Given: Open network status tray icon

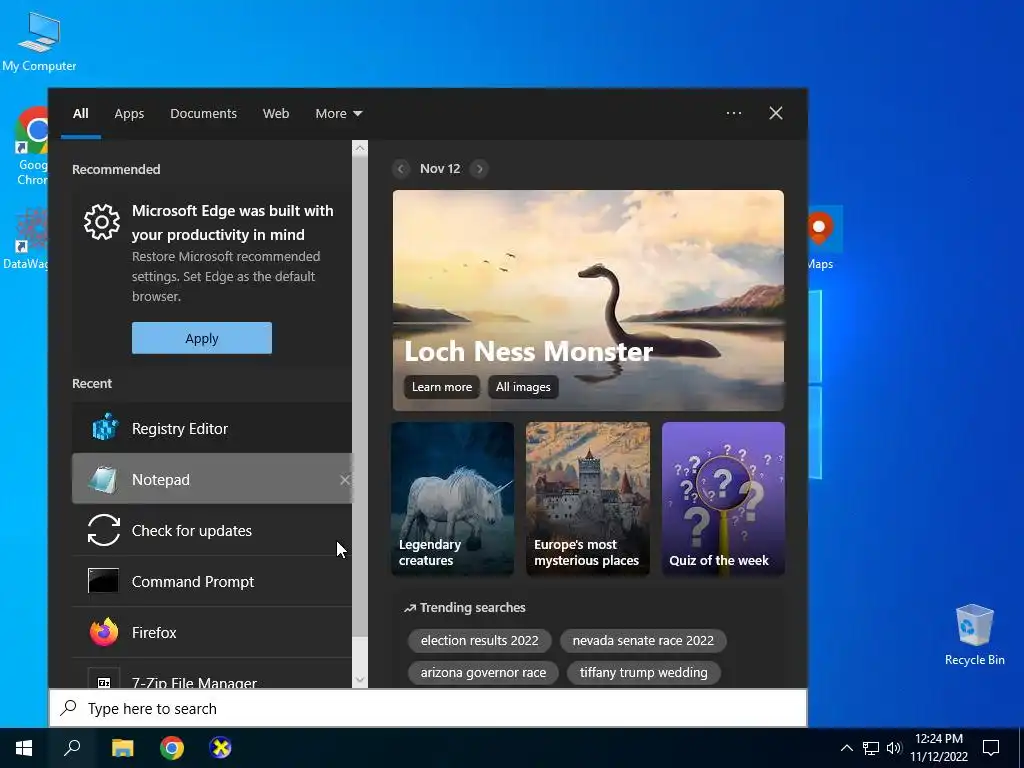Looking at the screenshot, I should [x=871, y=748].
